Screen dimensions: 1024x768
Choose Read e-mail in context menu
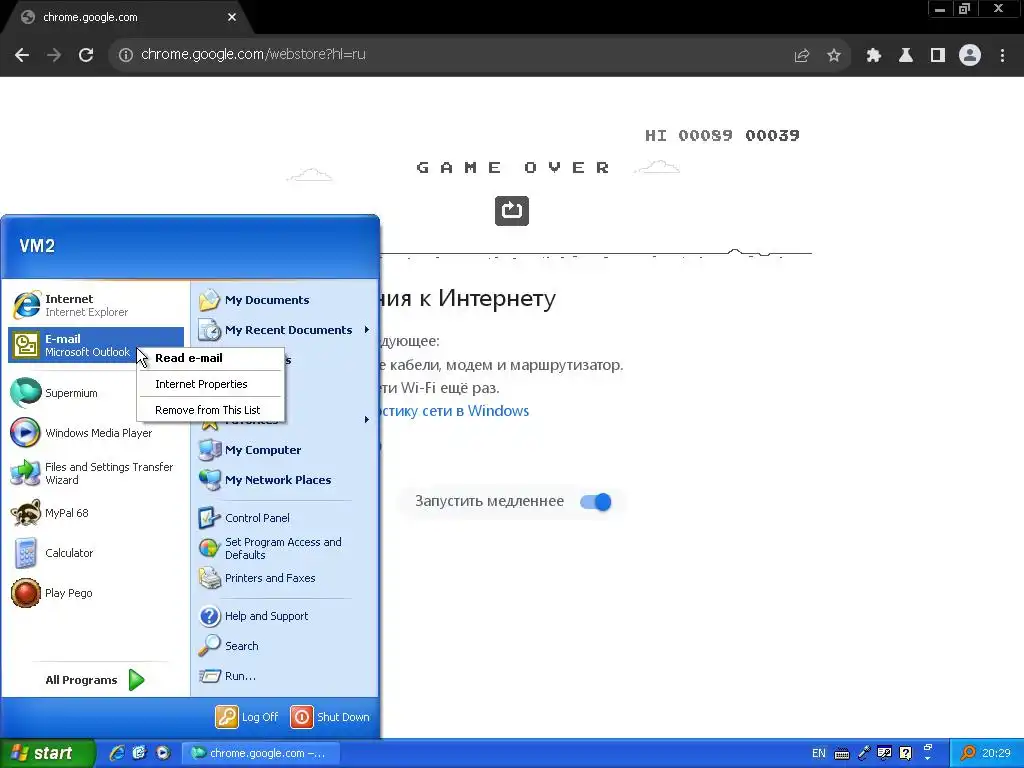coord(210,358)
